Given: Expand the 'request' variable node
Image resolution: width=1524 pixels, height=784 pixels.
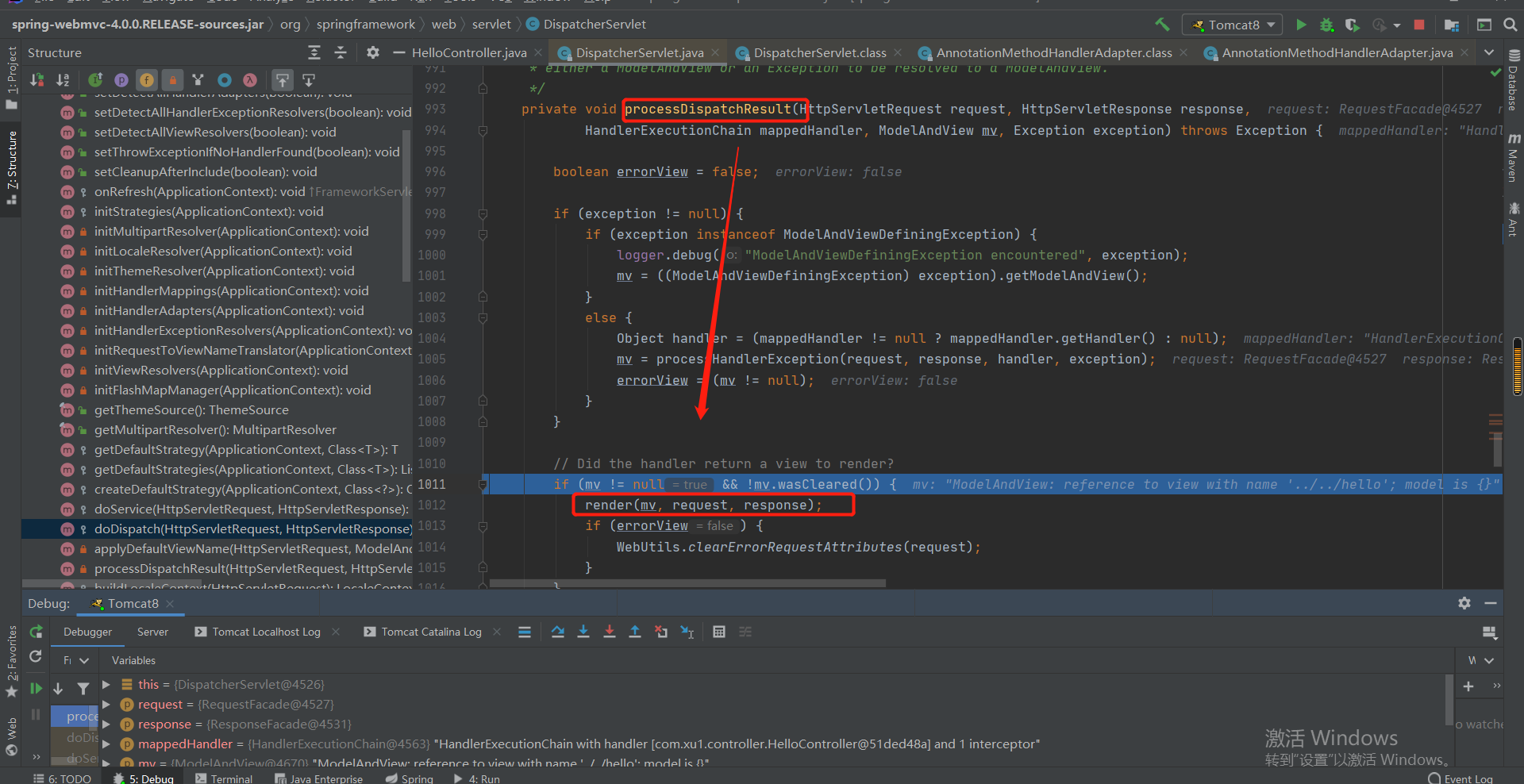Looking at the screenshot, I should click(x=106, y=704).
